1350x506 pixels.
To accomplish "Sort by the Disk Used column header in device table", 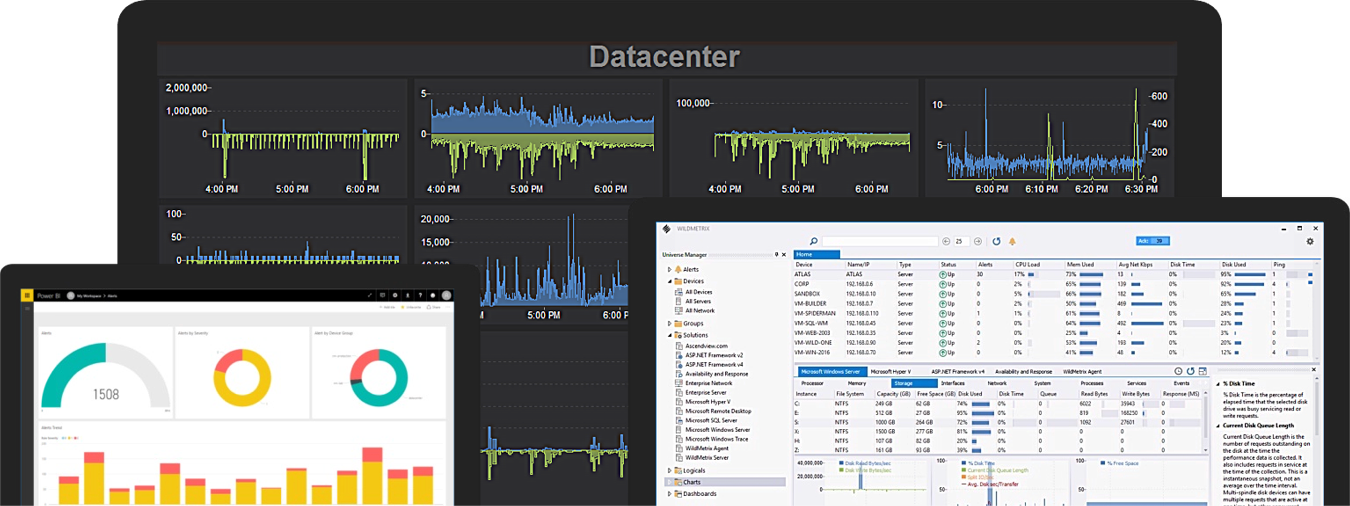I will pos(1236,264).
